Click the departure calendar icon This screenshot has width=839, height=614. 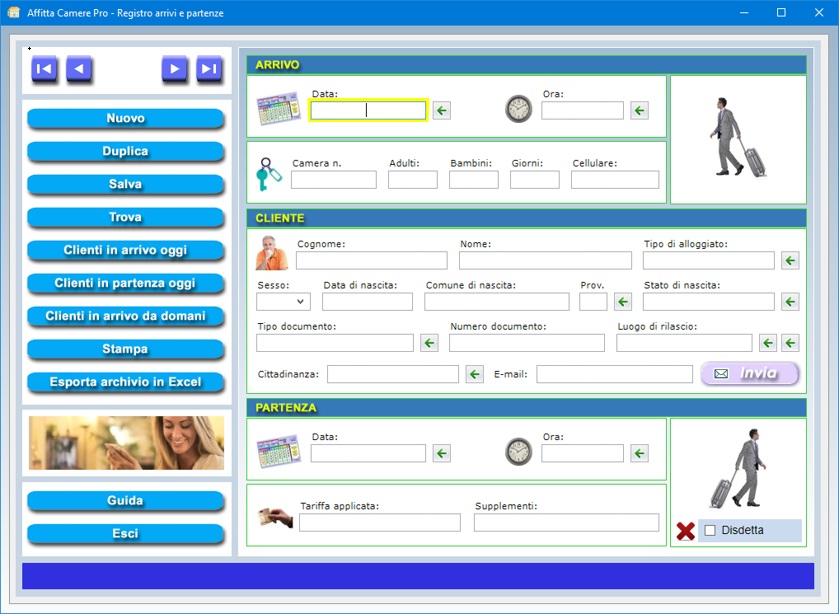(x=279, y=452)
